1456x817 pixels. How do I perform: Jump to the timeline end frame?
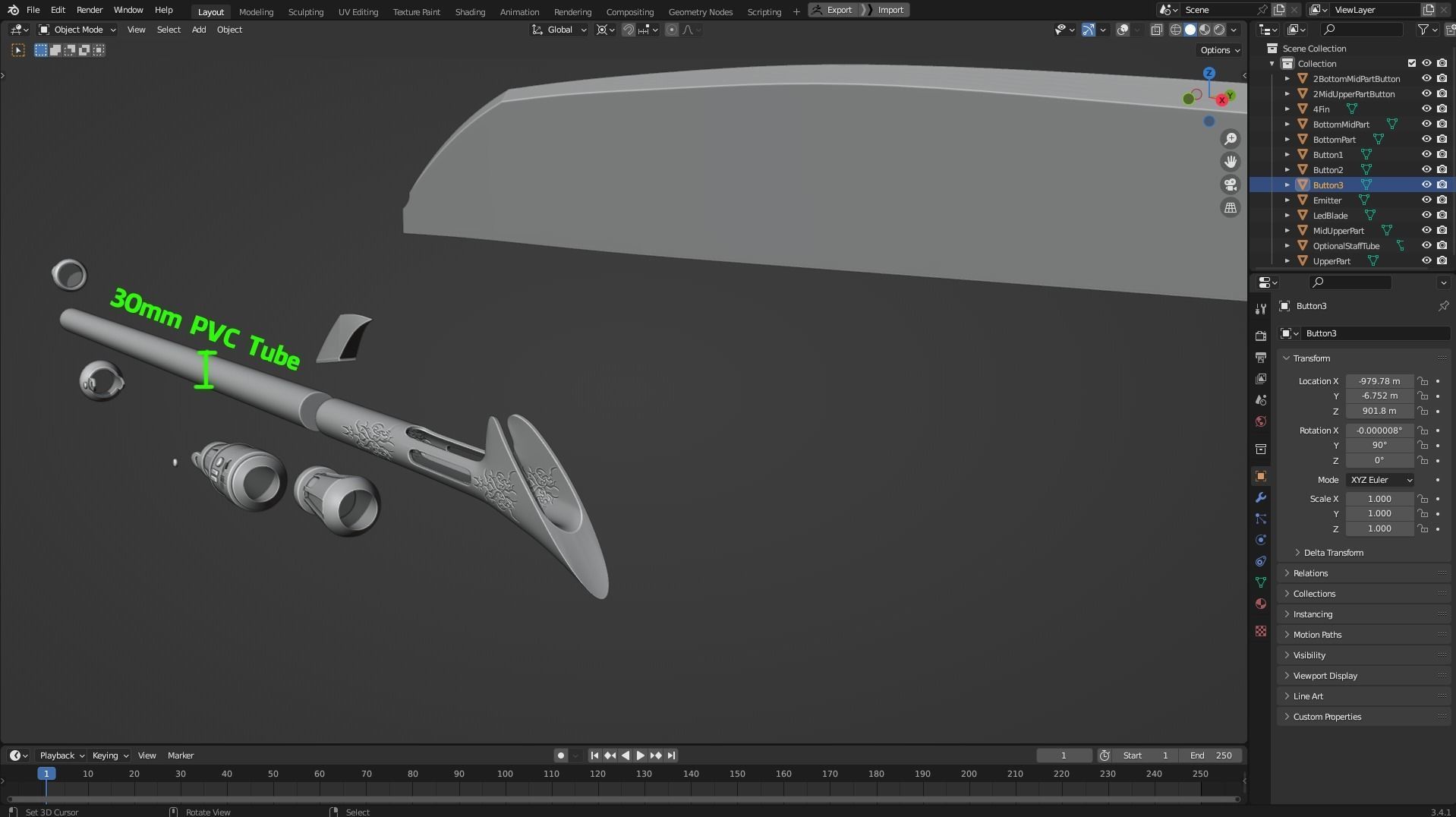point(671,755)
